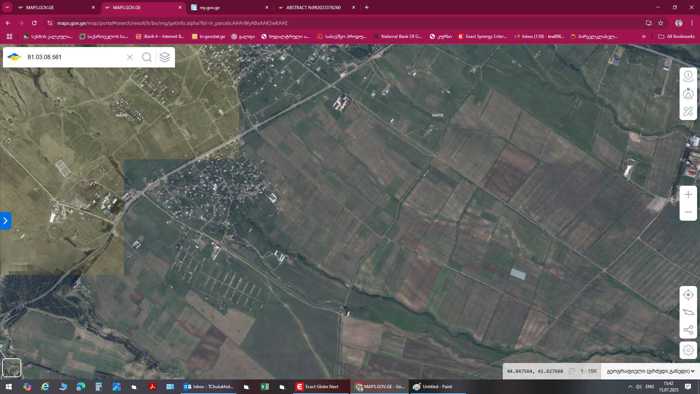Click the third icon in upper right map toolbar
700x394 pixels.
pos(688,111)
